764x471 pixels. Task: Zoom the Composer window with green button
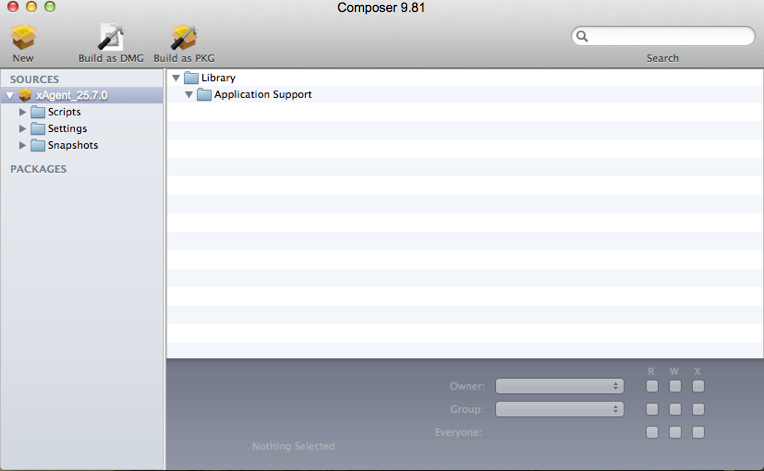point(50,6)
